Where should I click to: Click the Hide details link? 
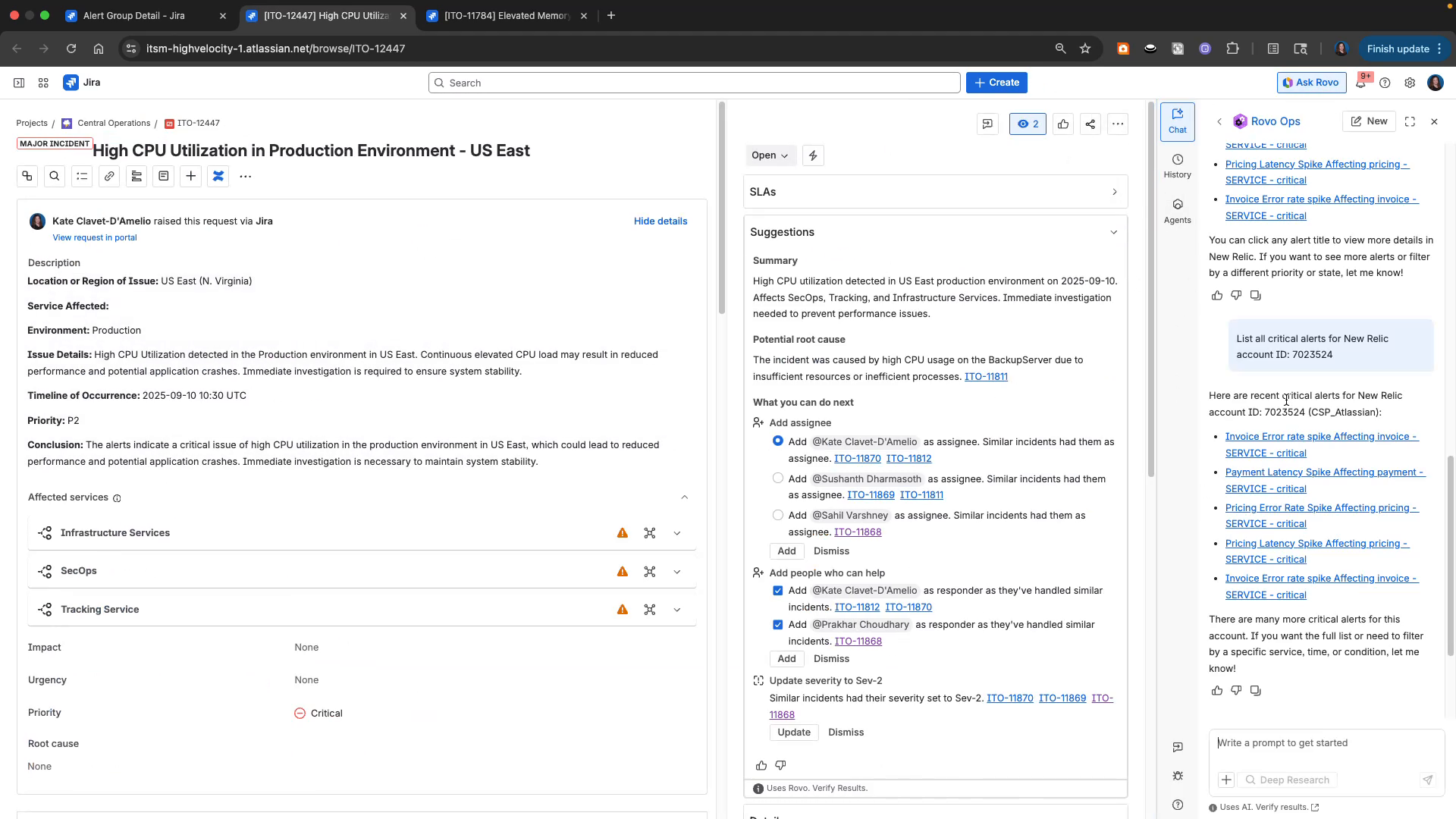point(660,221)
